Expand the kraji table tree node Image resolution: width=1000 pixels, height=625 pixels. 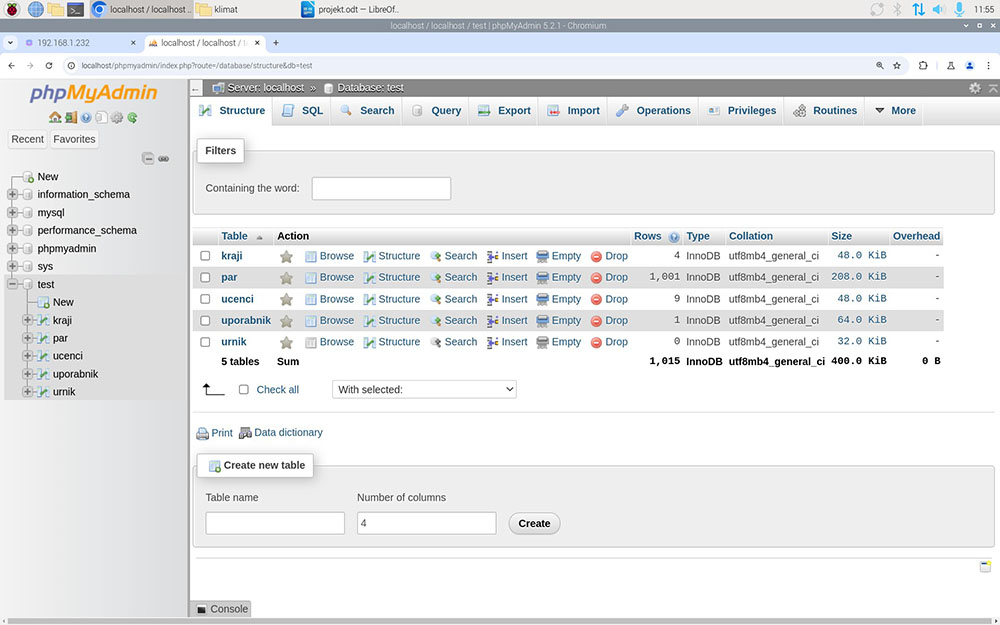point(27,320)
